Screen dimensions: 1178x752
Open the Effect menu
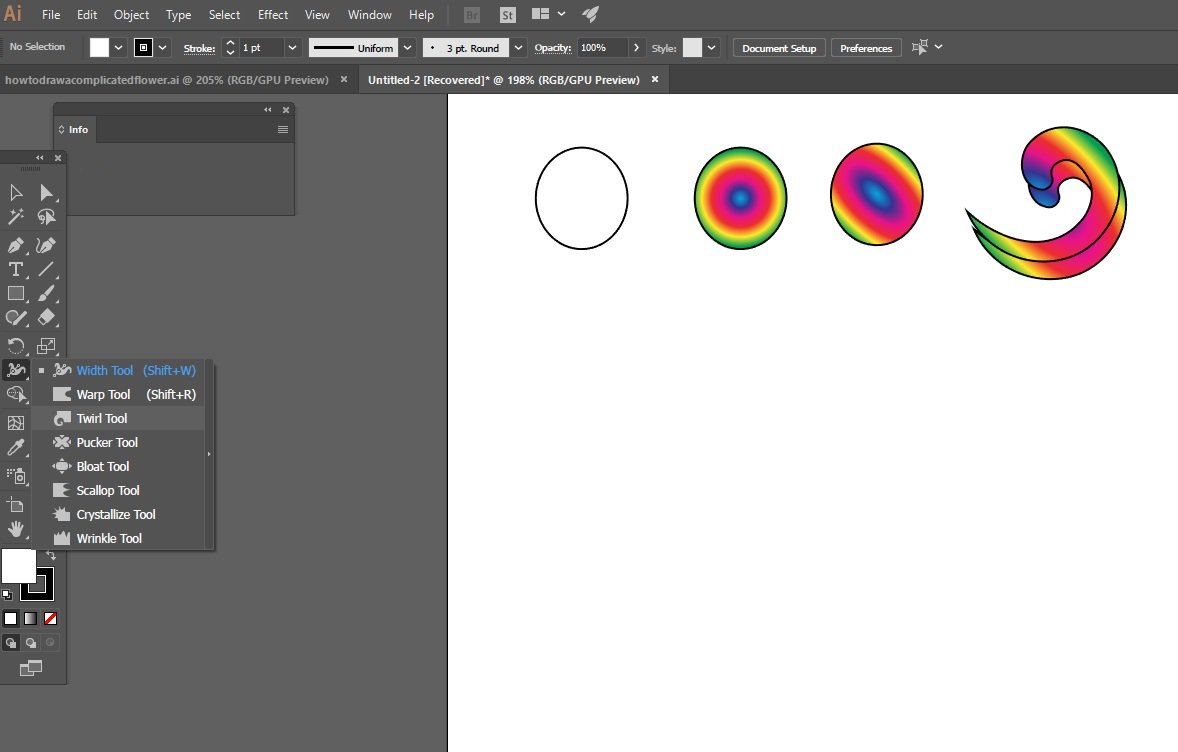click(x=272, y=15)
